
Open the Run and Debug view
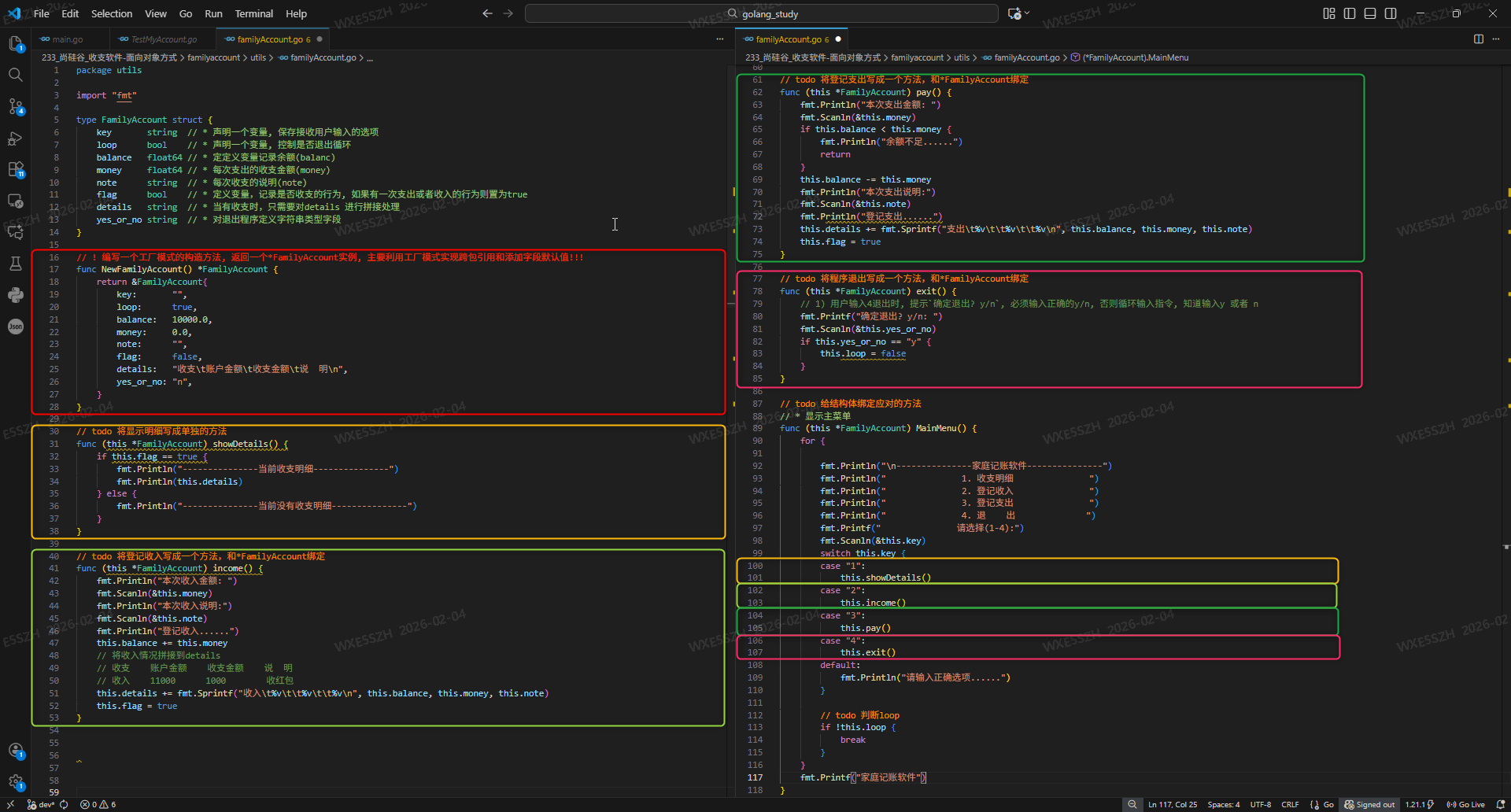coord(15,138)
